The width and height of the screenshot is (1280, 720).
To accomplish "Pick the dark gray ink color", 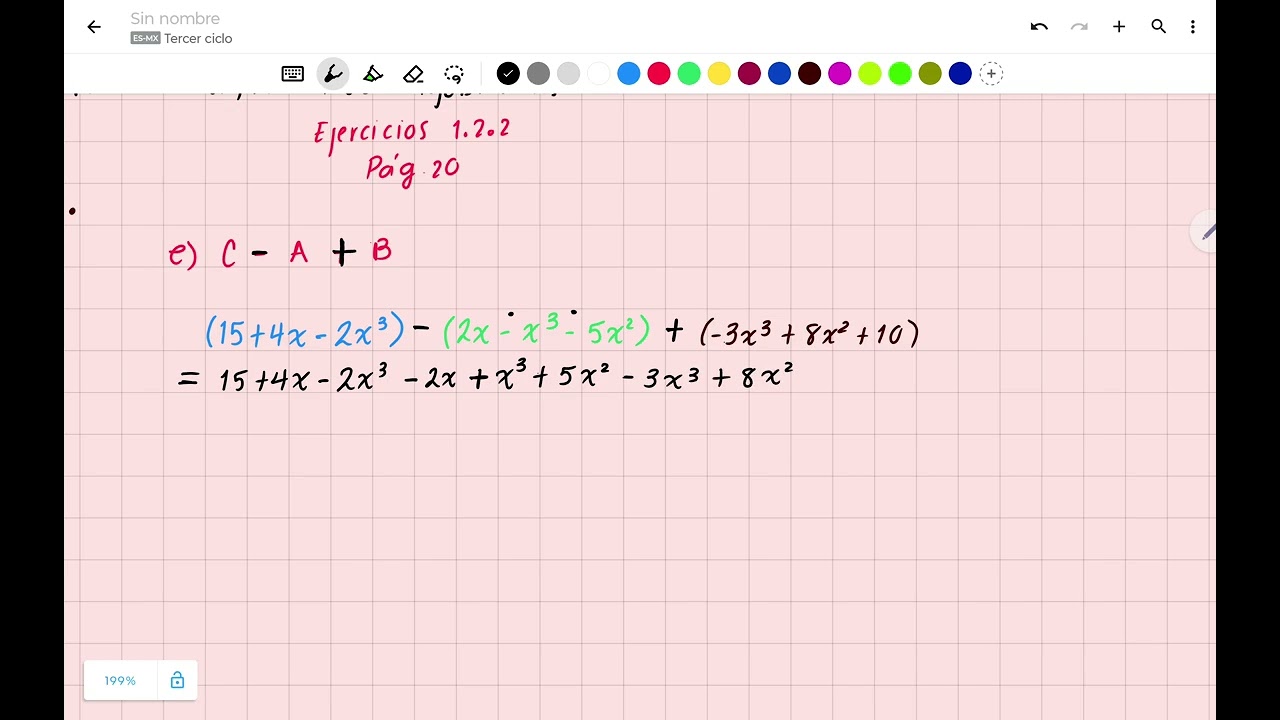I will coord(538,73).
